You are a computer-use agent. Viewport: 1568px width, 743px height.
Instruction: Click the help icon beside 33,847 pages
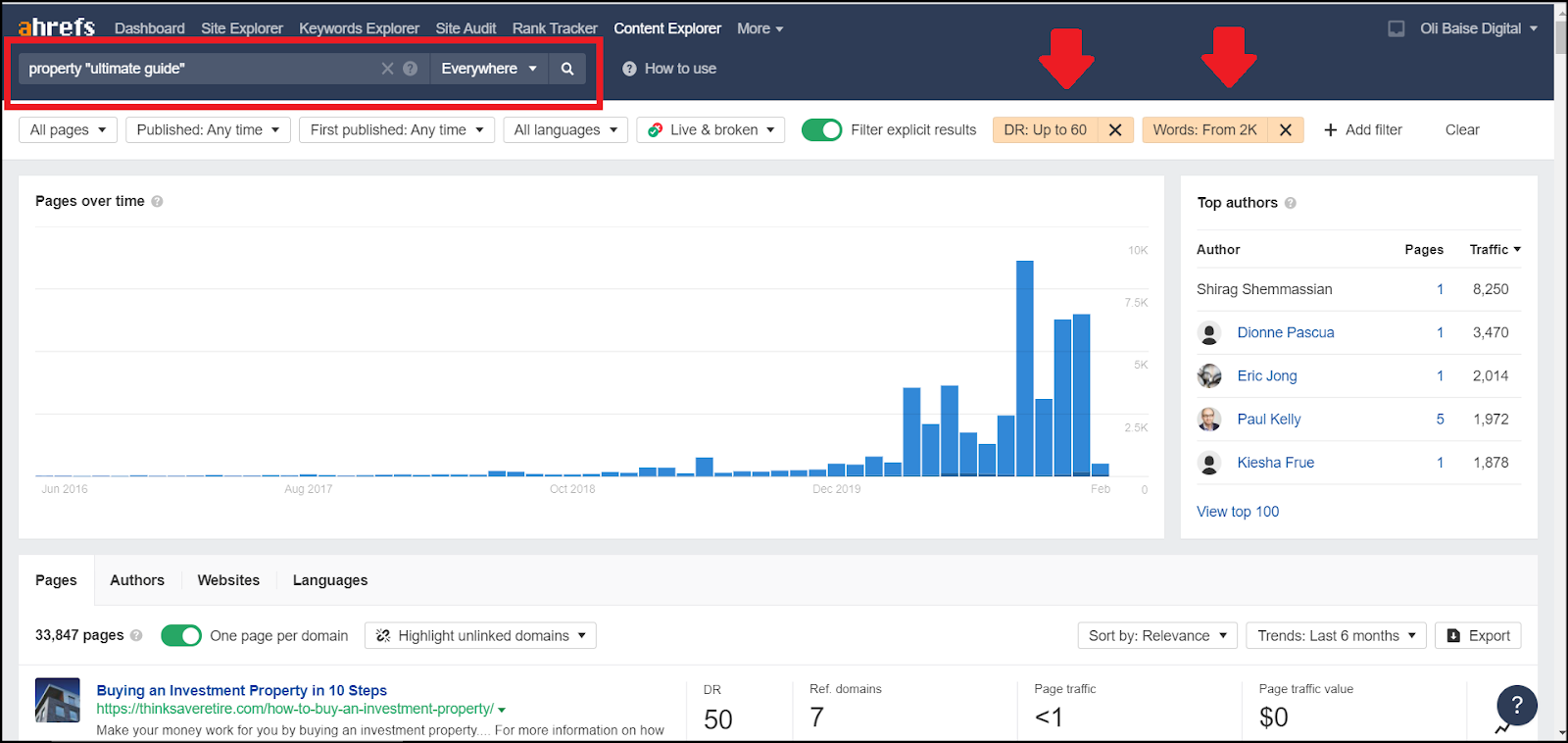136,635
